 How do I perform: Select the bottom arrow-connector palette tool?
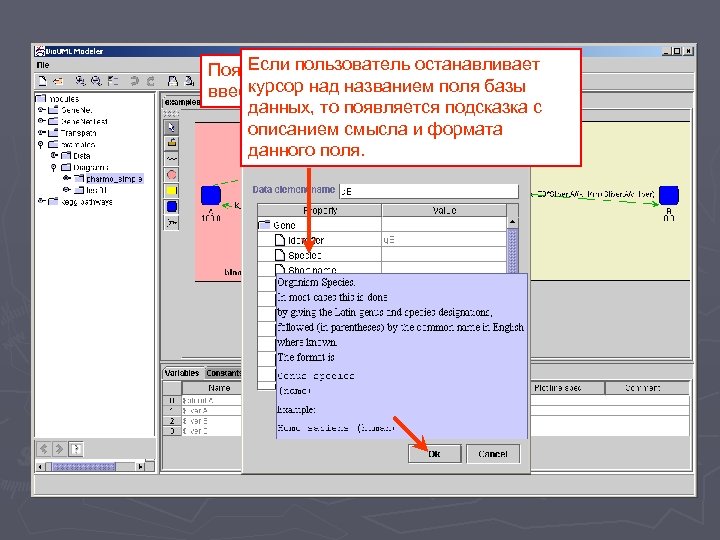(x=171, y=222)
